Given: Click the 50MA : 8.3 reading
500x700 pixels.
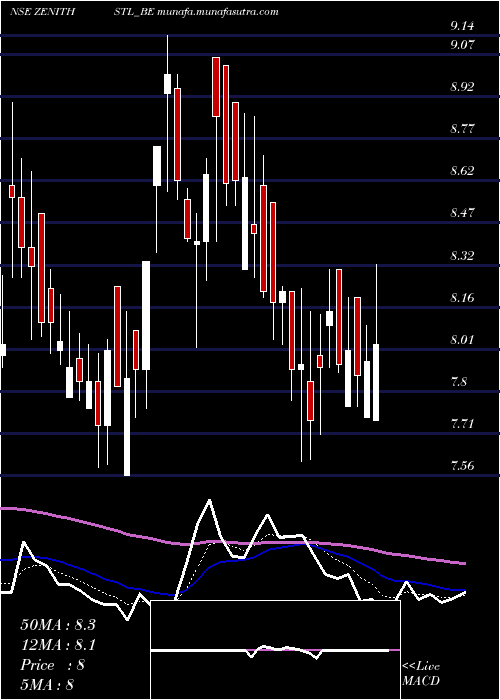Looking at the screenshot, I should (x=58, y=625).
